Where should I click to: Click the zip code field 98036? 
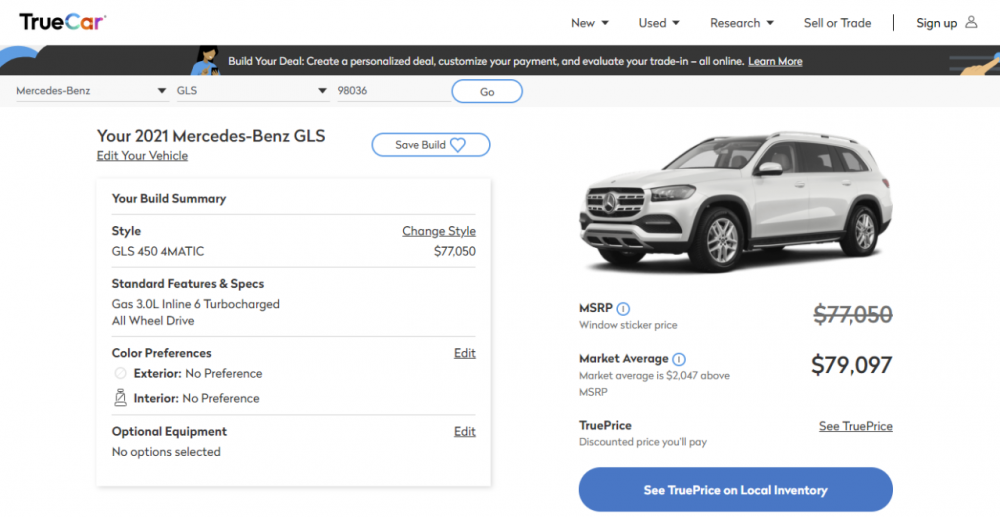point(391,91)
